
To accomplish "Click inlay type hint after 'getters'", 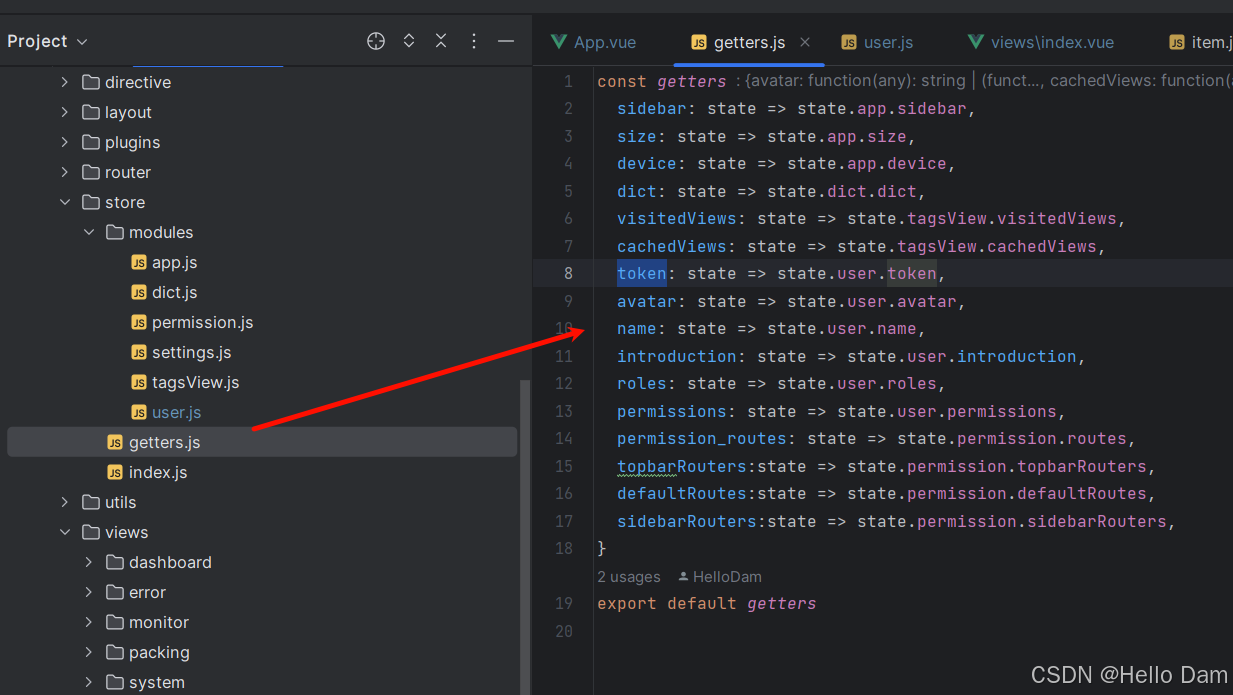I will coord(983,81).
